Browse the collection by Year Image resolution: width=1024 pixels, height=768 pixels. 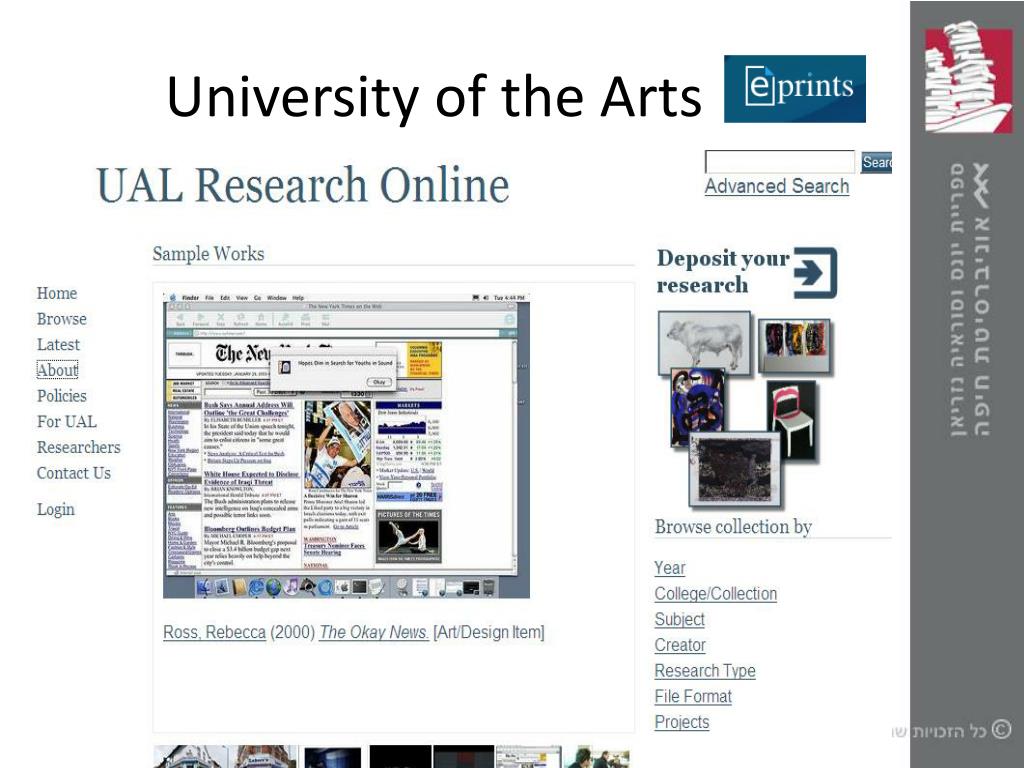670,568
